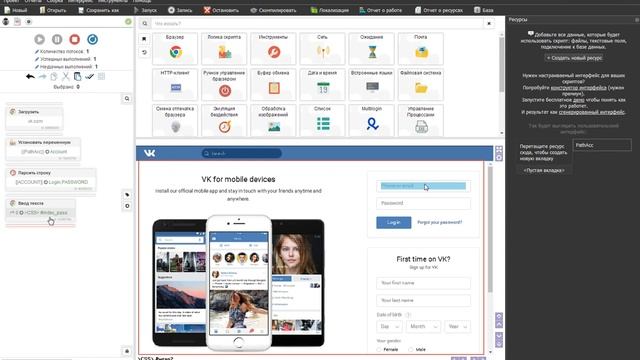Click the scenario search magnifier icon
The width and height of the screenshot is (640, 360).
coord(127,98)
